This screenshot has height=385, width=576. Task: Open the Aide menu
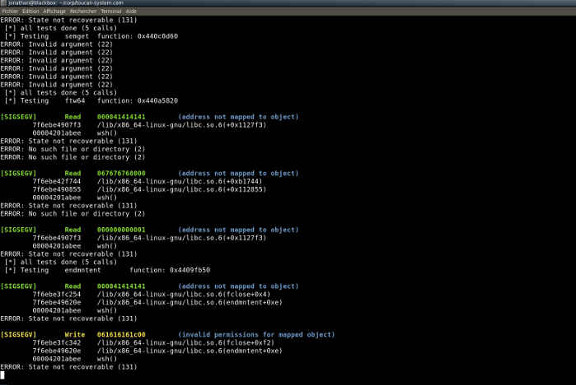(x=131, y=11)
